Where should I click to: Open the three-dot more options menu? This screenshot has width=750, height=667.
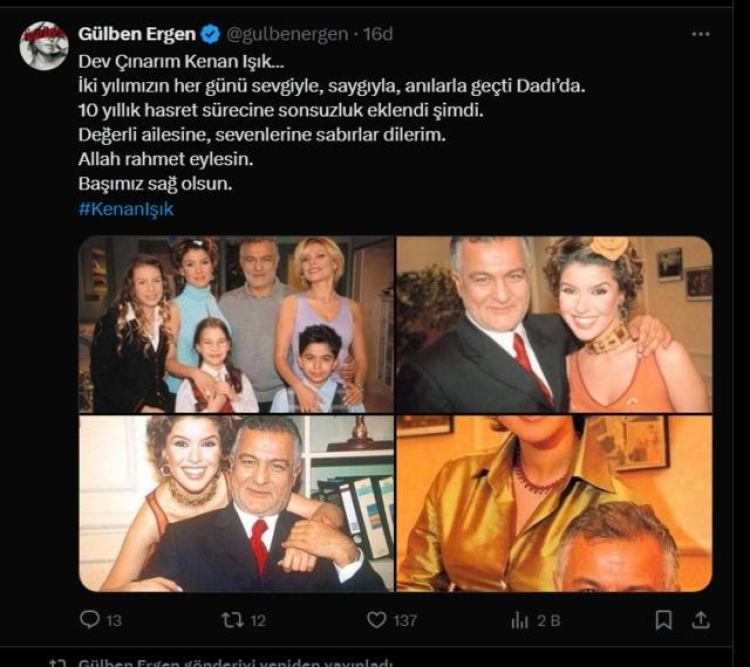(x=700, y=33)
